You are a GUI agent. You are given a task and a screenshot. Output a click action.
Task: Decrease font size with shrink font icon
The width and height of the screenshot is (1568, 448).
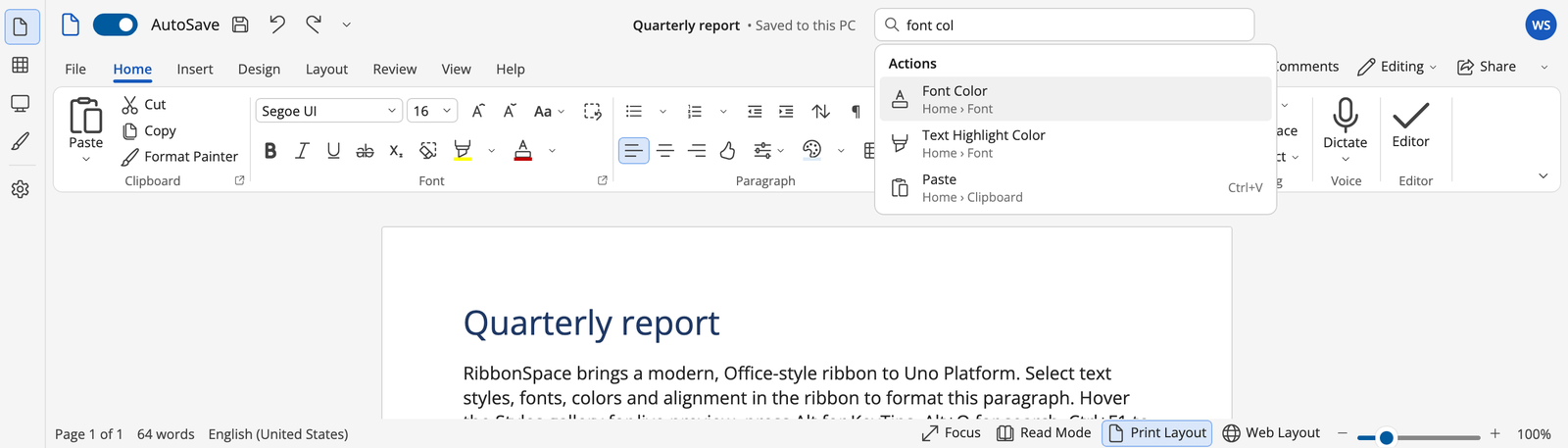[x=510, y=111]
